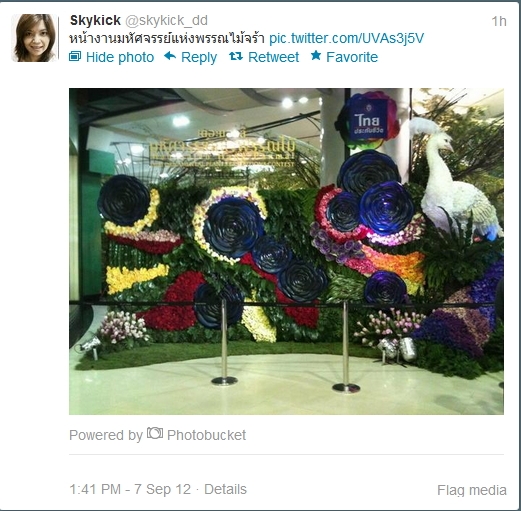Click the Hide photo icon
The width and height of the screenshot is (521, 511).
[75, 56]
